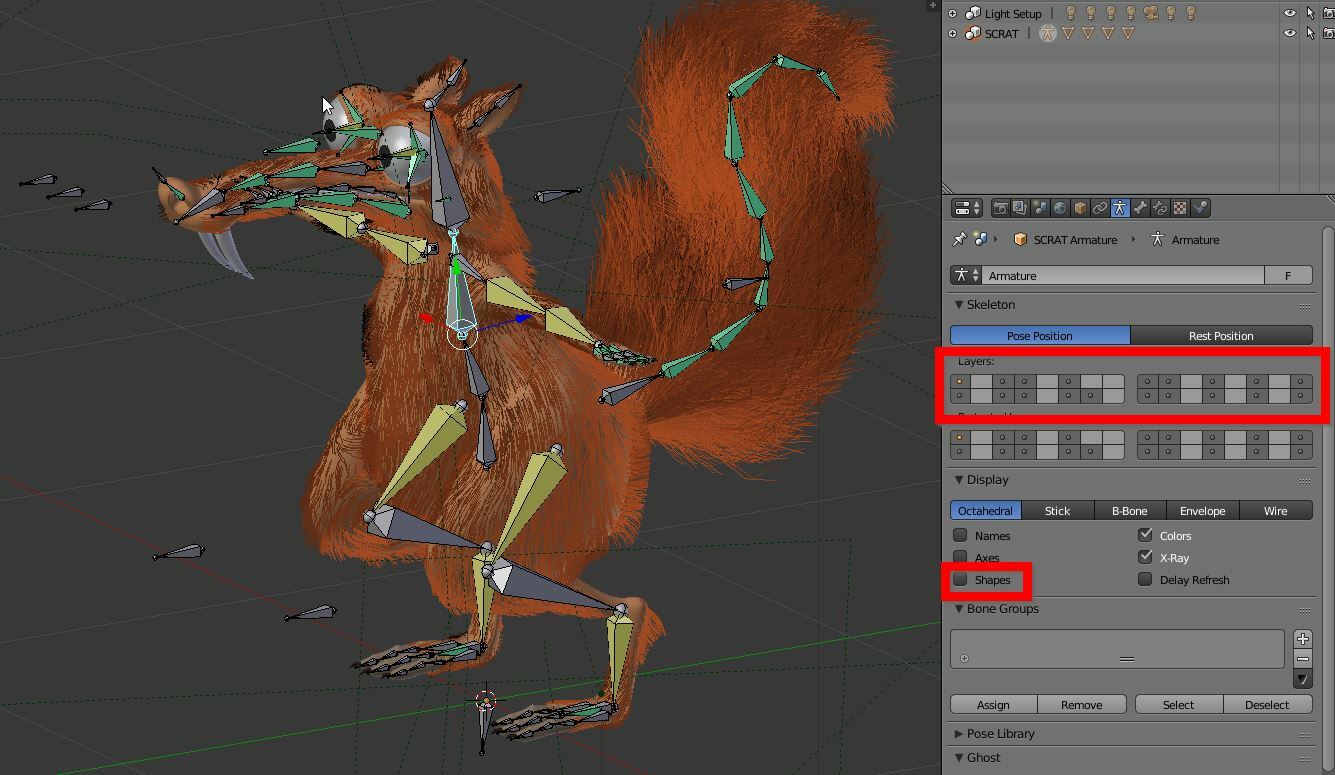Viewport: 1335px width, 775px height.
Task: Click the properties panel vertical scrollbar
Action: pos(1328,500)
